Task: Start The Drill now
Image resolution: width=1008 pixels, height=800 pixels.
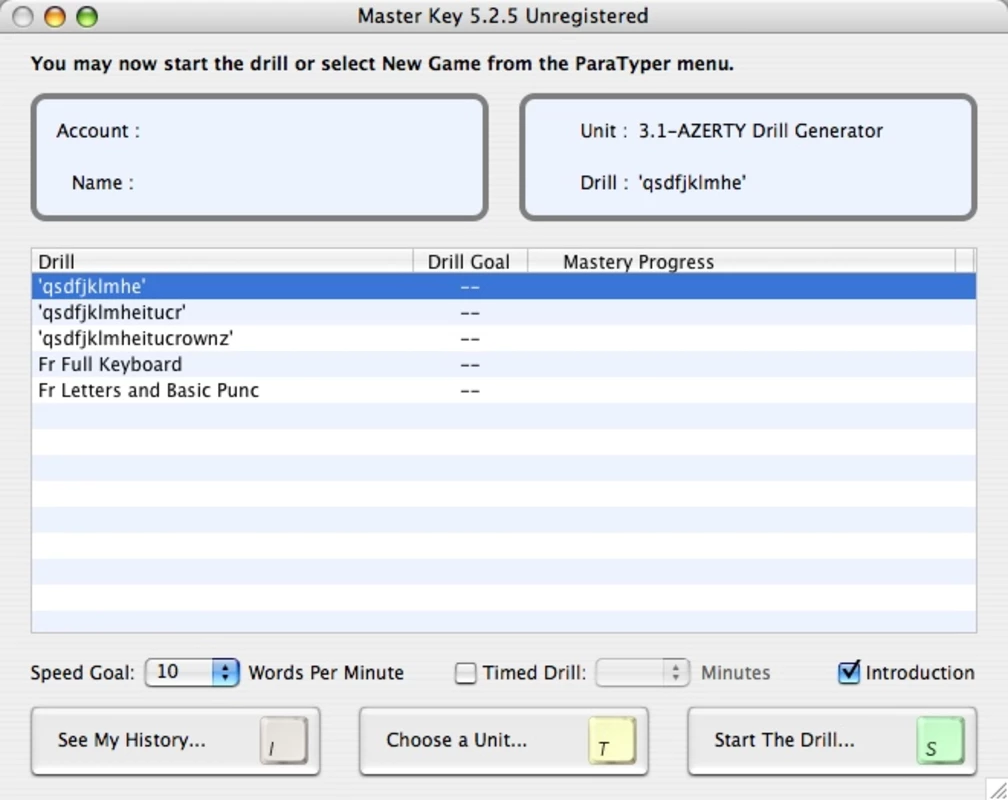Action: pos(832,741)
